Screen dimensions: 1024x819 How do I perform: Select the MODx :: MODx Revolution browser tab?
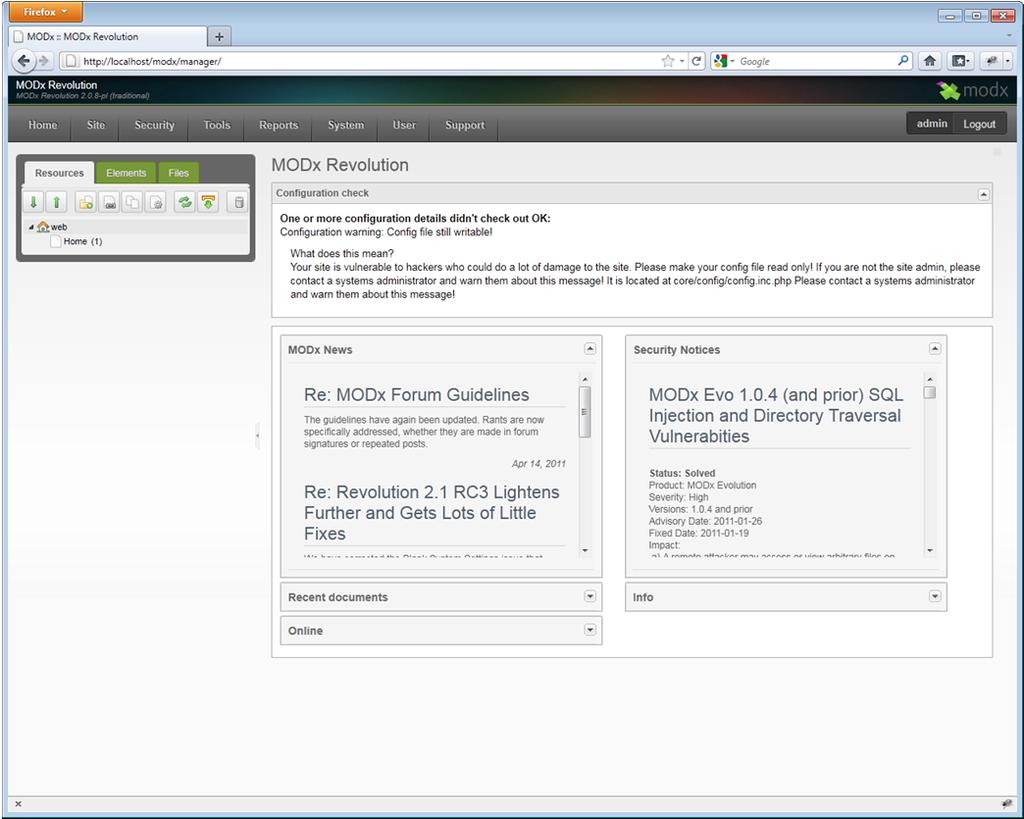108,37
